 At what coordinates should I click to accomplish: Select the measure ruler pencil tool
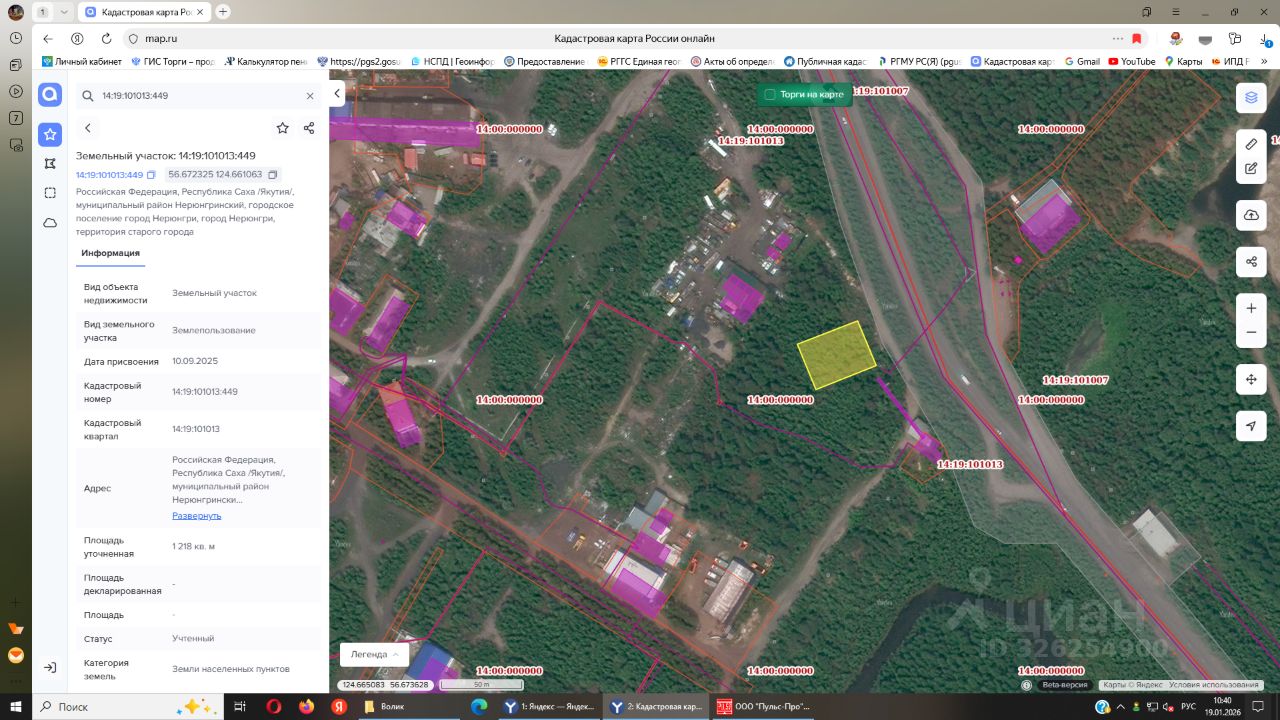point(1251,144)
